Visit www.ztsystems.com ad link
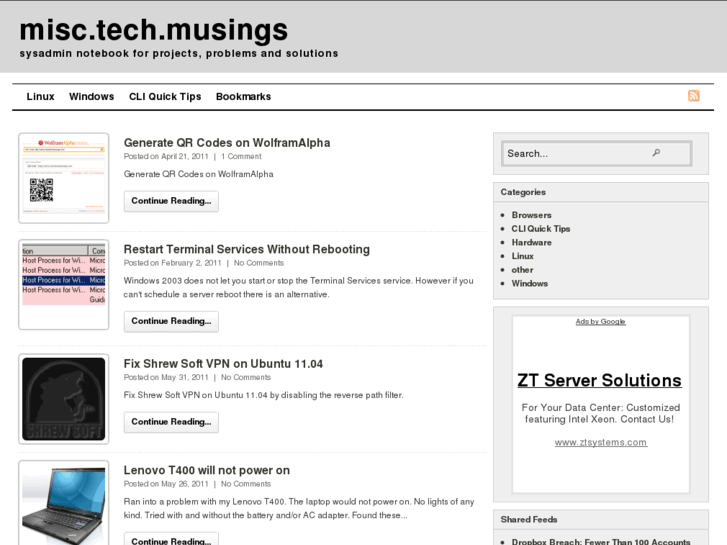 [601, 442]
